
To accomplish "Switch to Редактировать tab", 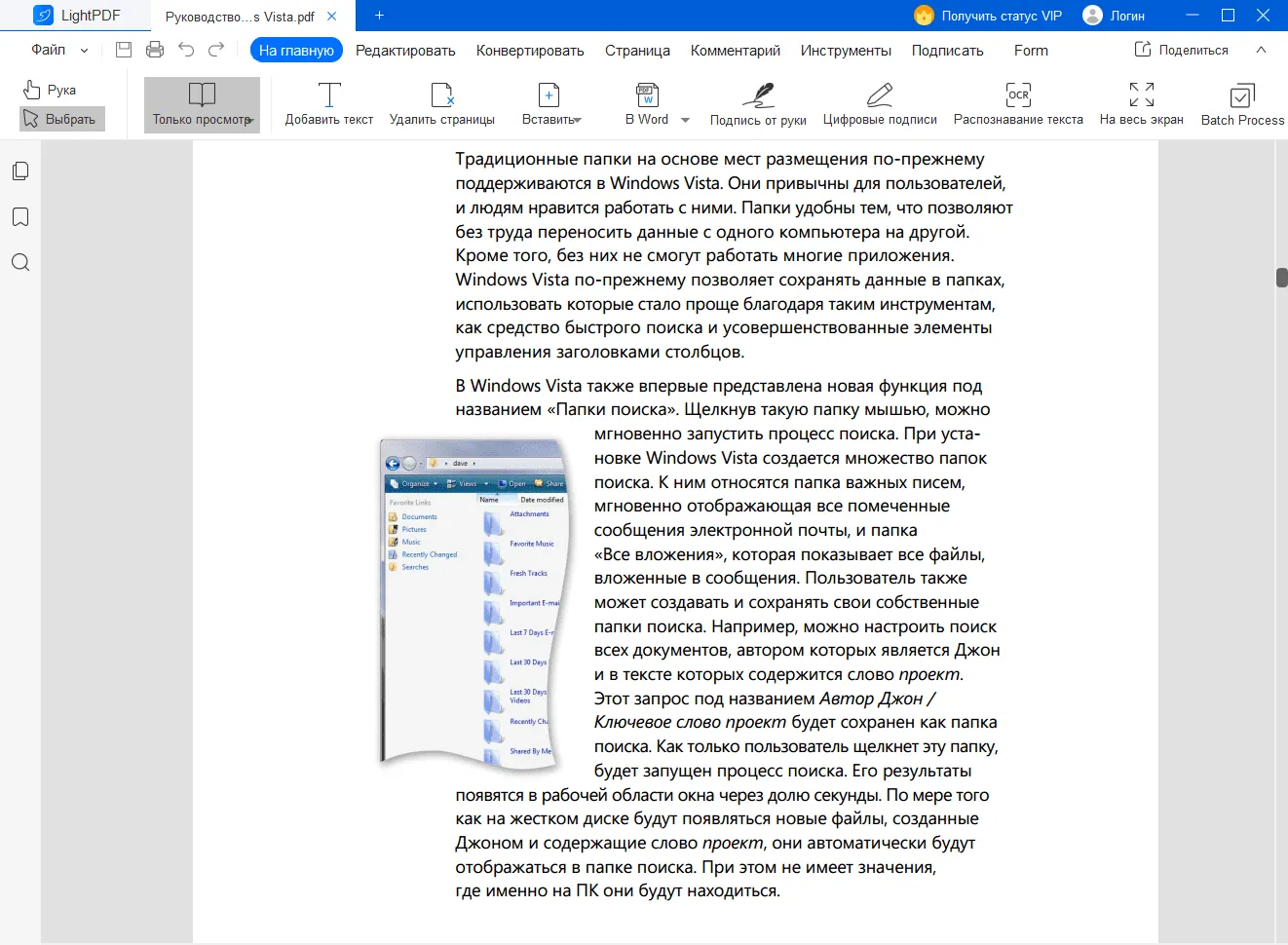I will (x=405, y=51).
